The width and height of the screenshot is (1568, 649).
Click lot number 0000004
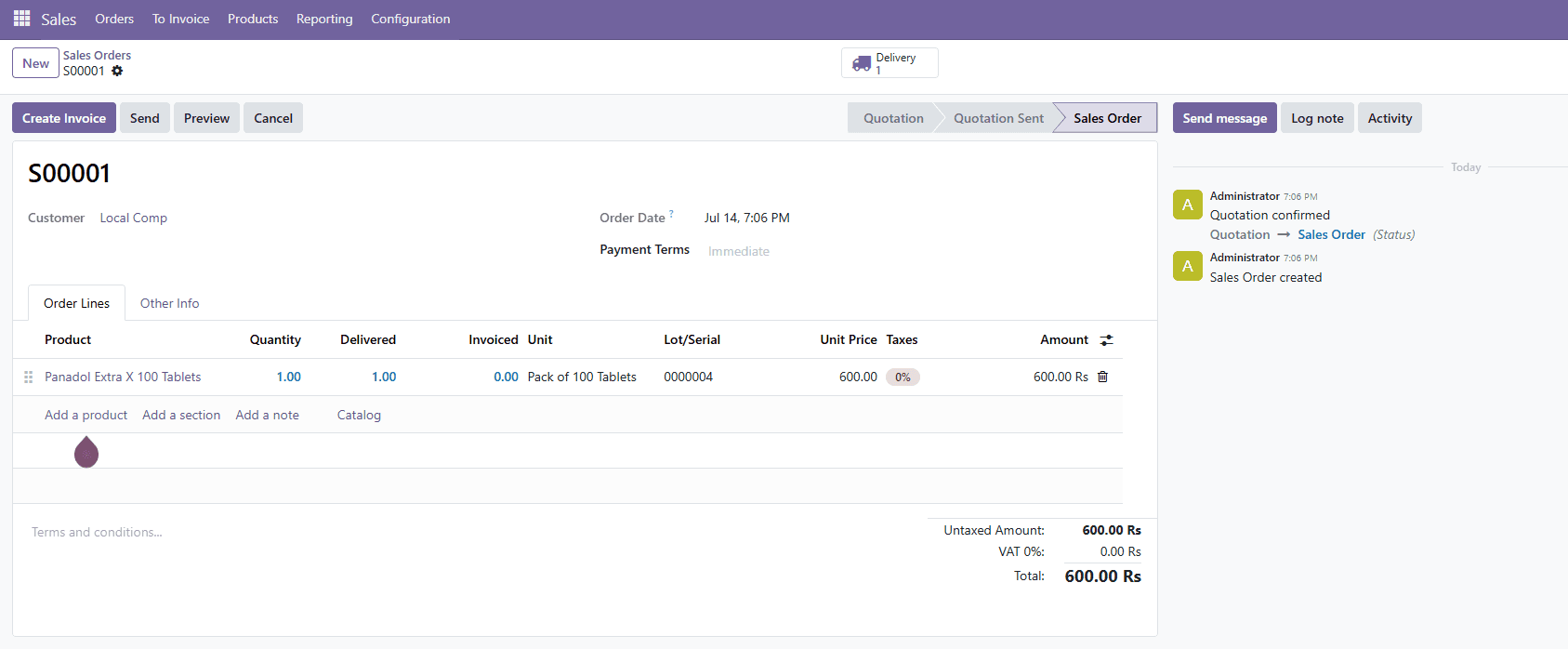click(x=688, y=377)
